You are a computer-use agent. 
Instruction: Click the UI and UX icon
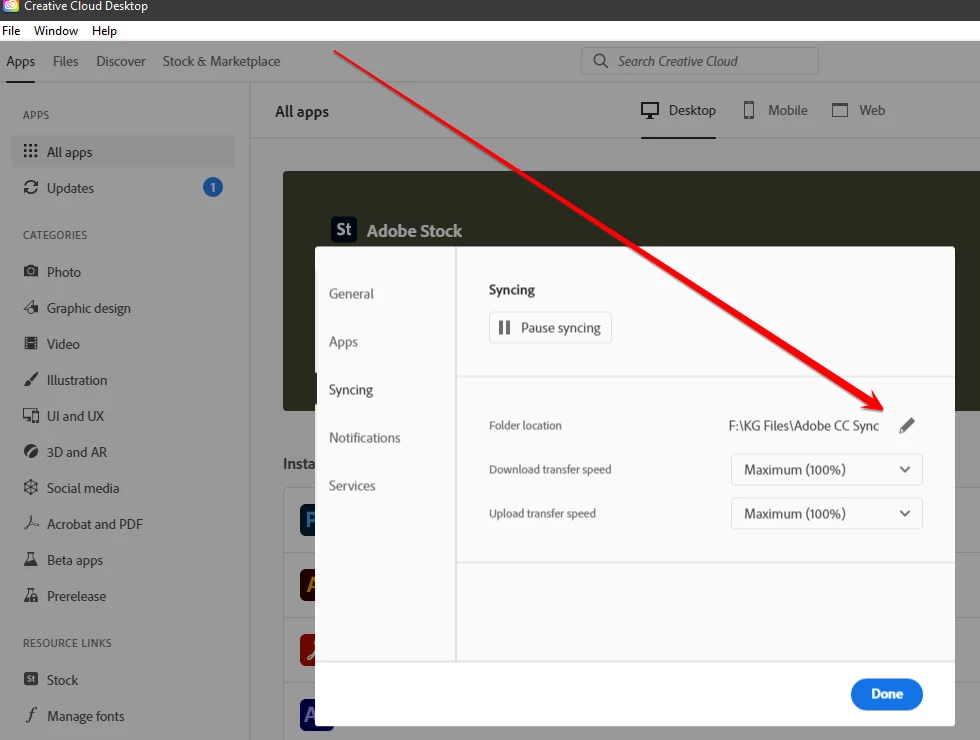[31, 416]
